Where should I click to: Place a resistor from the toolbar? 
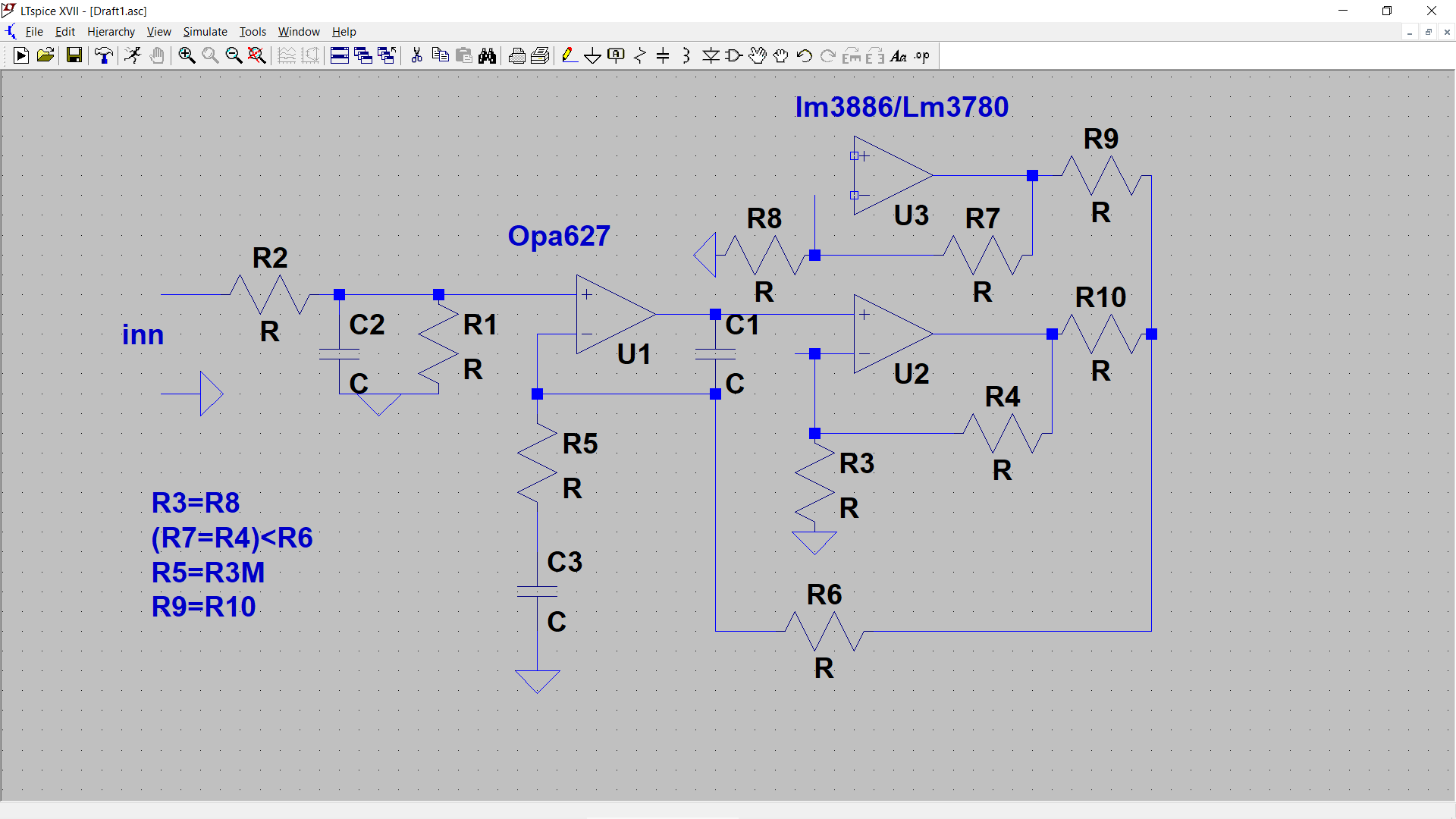(640, 55)
